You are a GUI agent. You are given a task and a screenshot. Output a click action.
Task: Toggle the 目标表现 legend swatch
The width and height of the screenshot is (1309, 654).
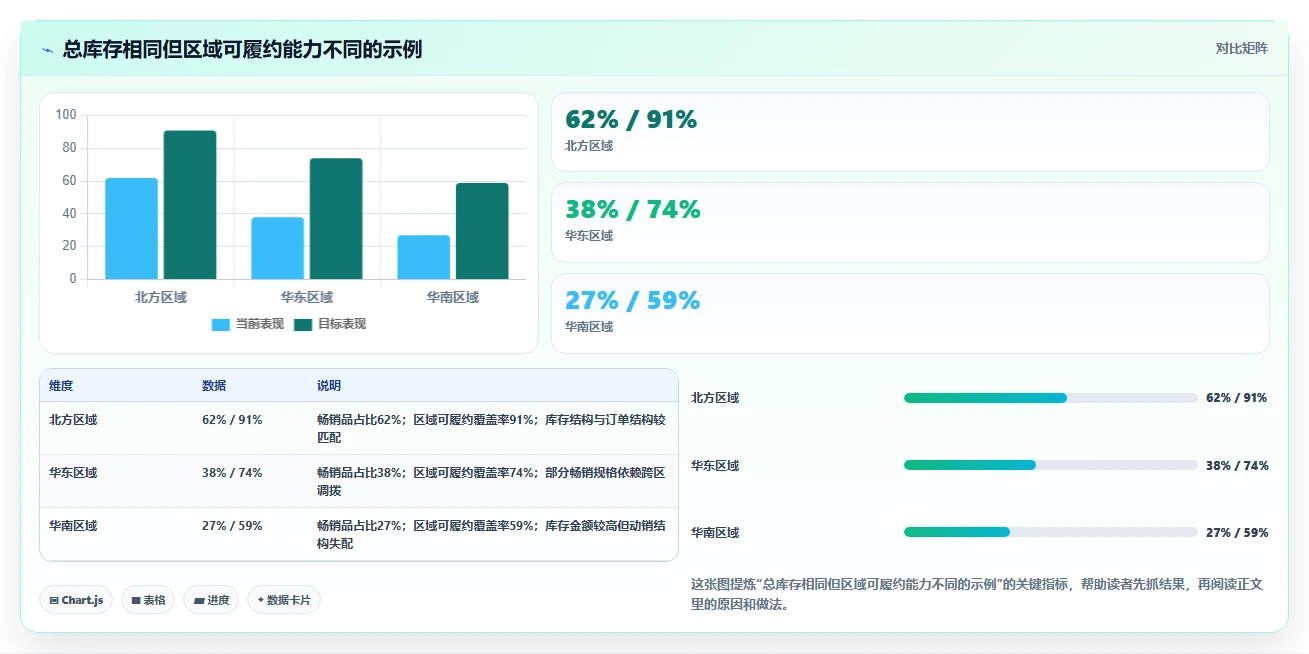(x=303, y=324)
